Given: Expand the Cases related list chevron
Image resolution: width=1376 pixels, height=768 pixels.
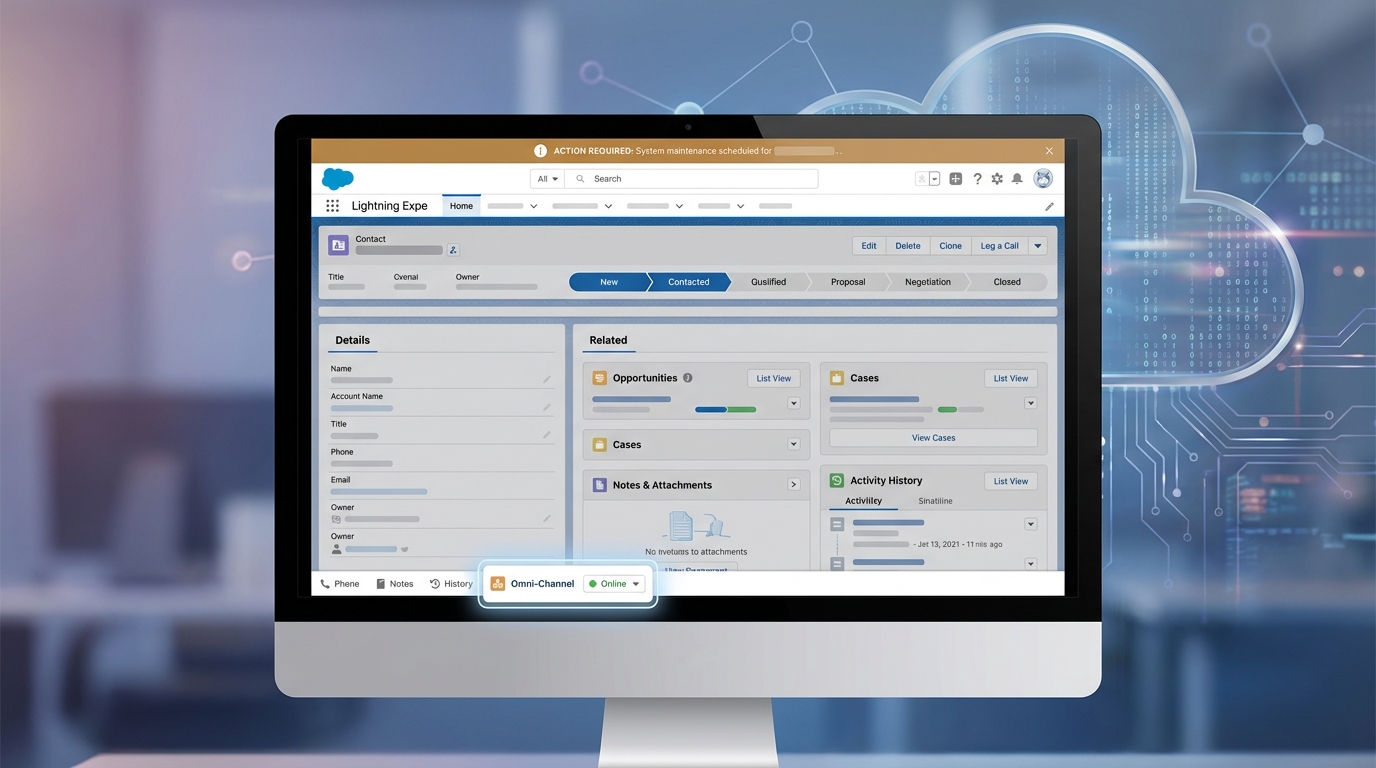Looking at the screenshot, I should (793, 444).
